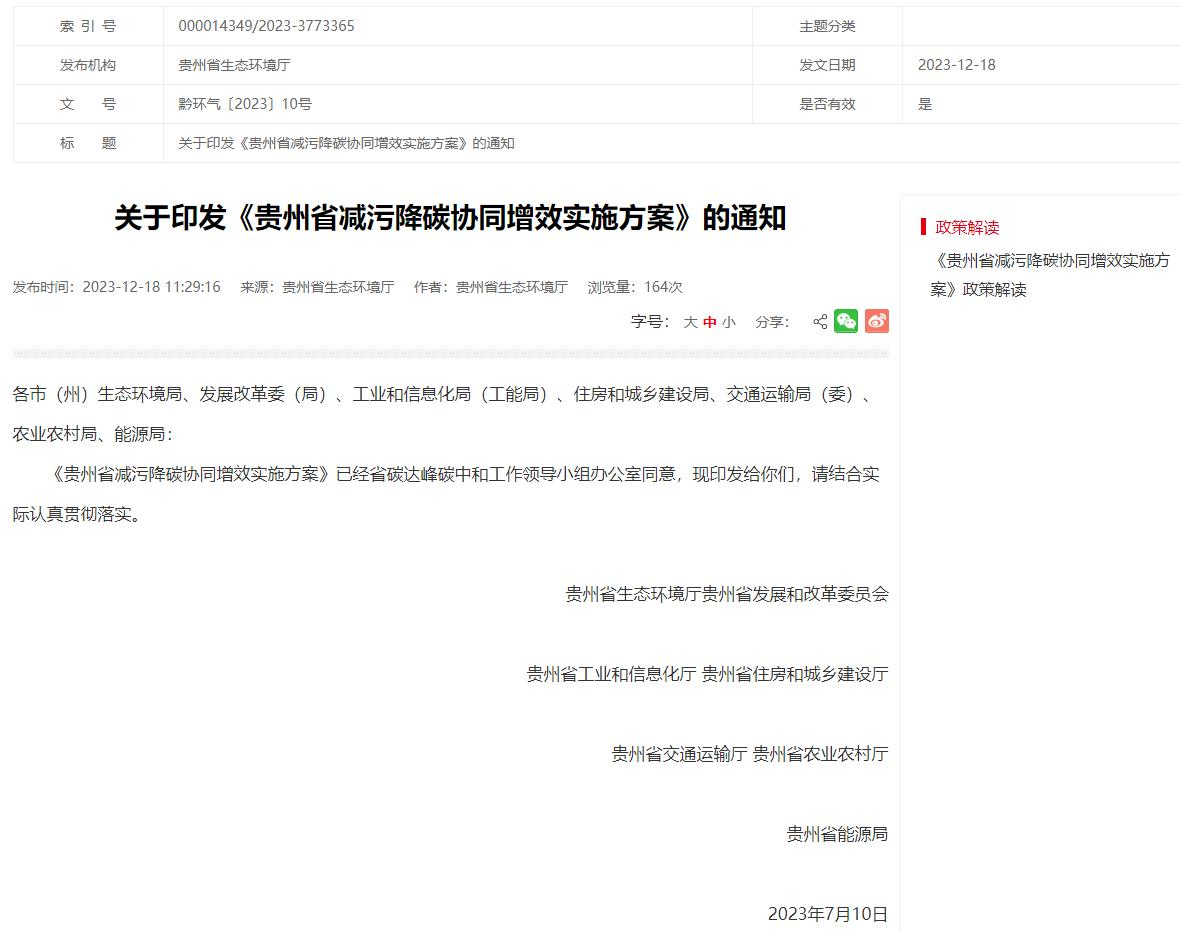Click the signing date 2023年7月10日
The width and height of the screenshot is (1181, 933).
tap(827, 914)
